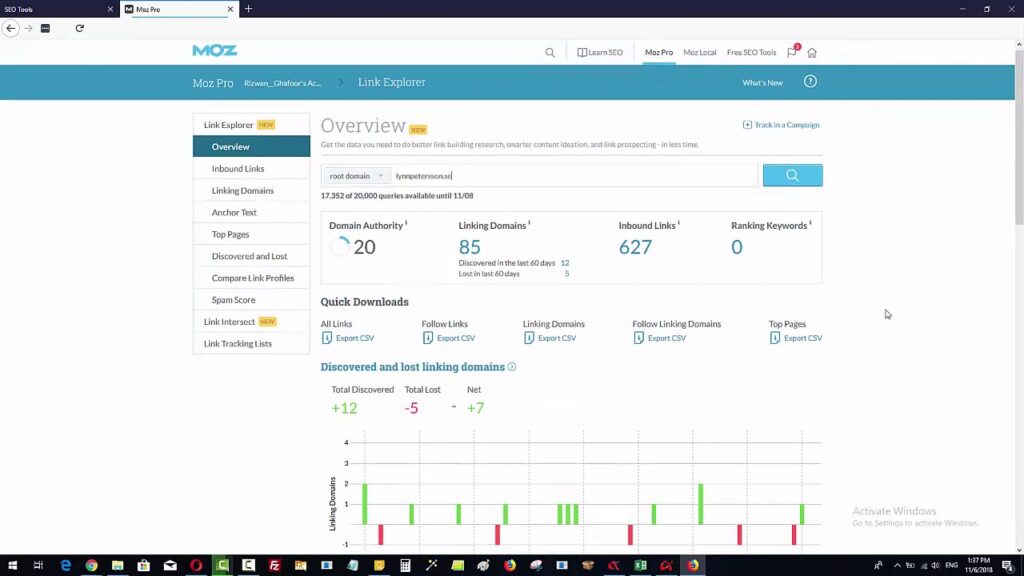Export CSV for Top Pages

tap(795, 338)
